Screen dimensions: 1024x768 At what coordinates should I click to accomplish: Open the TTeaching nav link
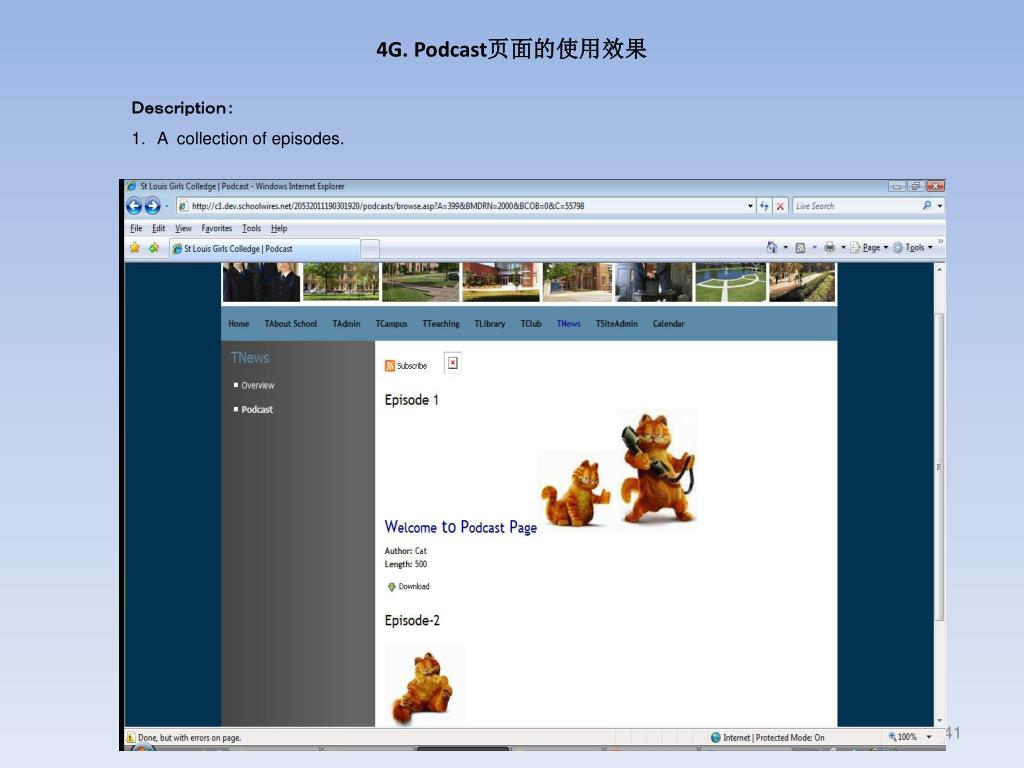tap(441, 324)
